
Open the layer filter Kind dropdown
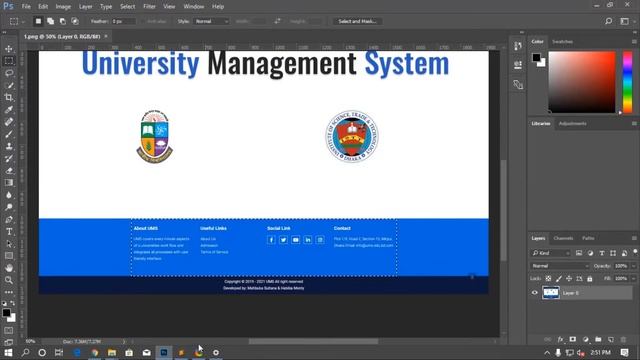551,253
